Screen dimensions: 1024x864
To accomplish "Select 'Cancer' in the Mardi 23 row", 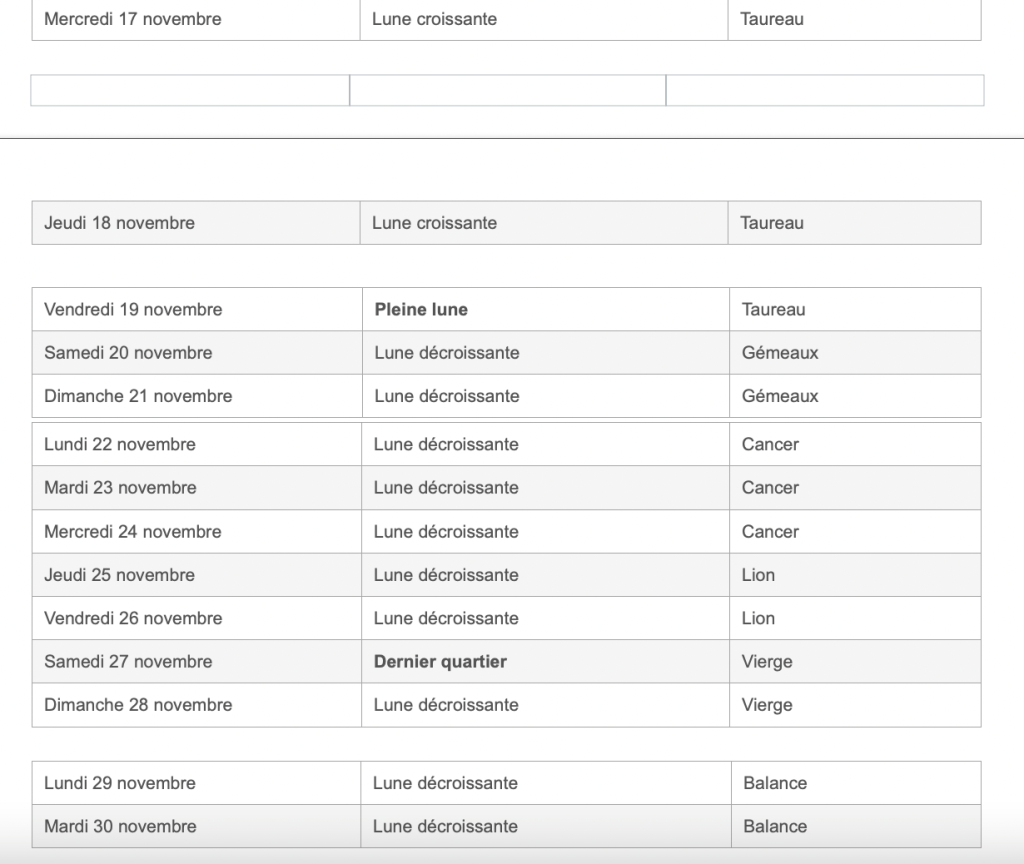I will [770, 488].
